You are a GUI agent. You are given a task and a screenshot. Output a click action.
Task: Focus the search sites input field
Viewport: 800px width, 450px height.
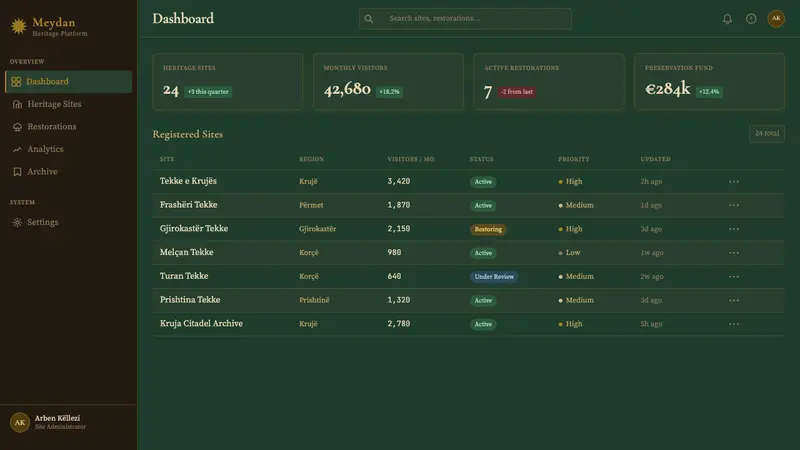tap(465, 19)
